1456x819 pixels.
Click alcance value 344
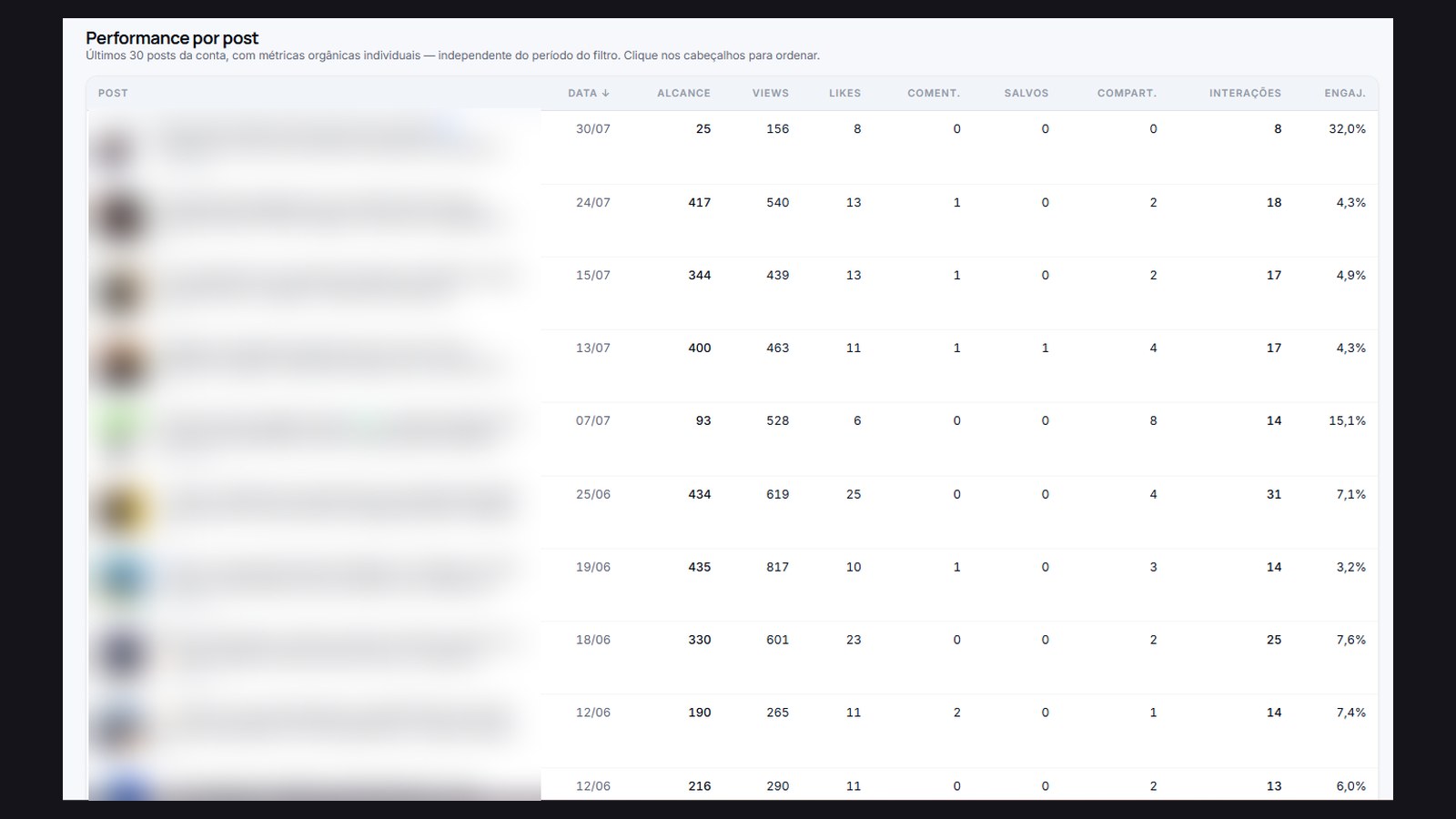(x=700, y=275)
